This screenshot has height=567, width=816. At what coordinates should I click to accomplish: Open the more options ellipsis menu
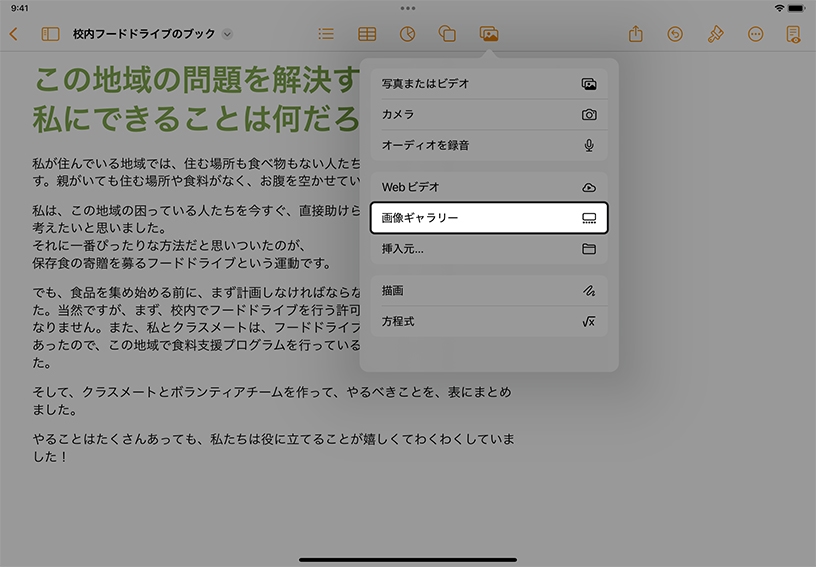pos(755,34)
